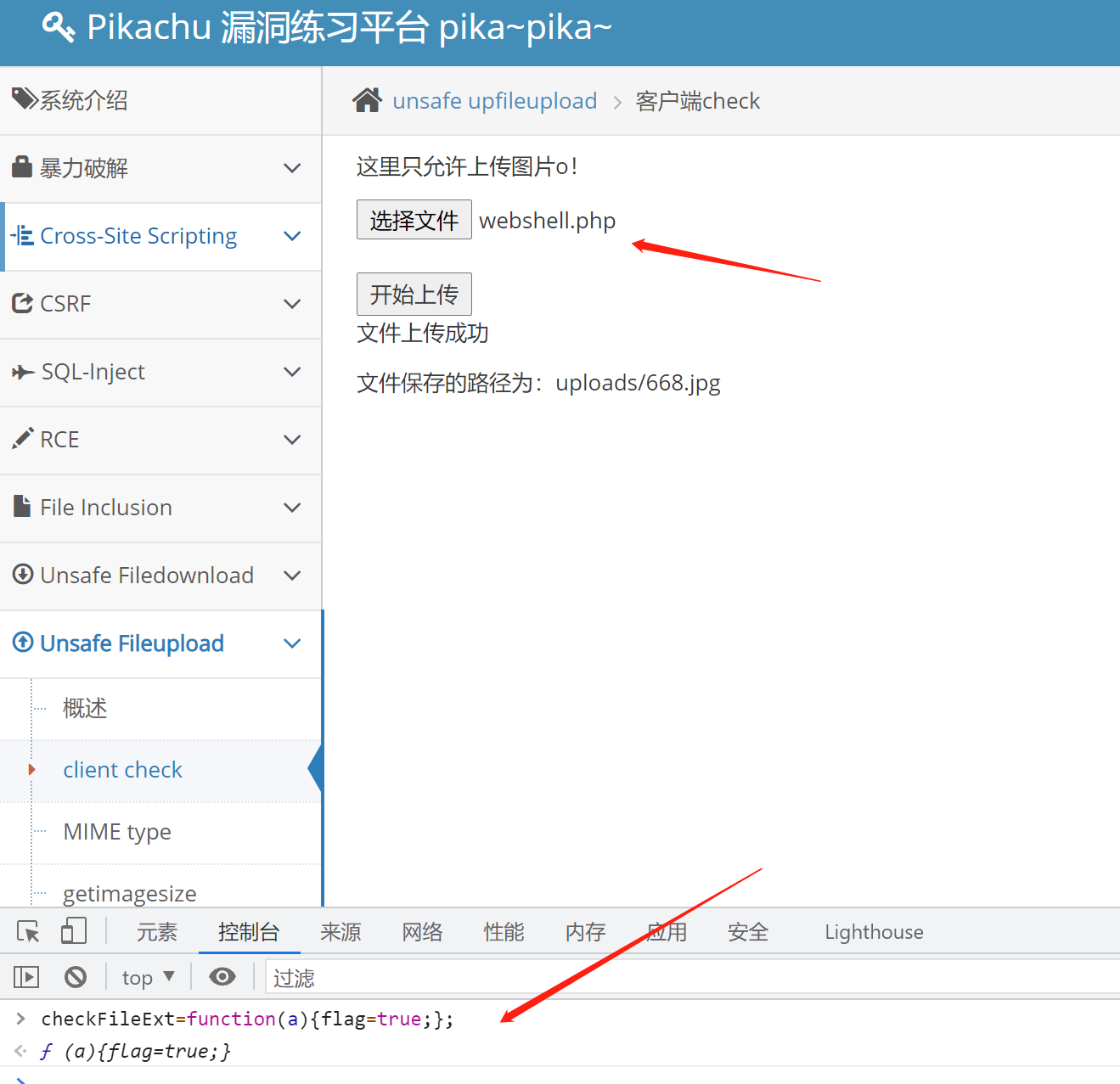Click the 文件上传成功 status message
Viewport: 1120px width, 1084px height.
point(423,333)
